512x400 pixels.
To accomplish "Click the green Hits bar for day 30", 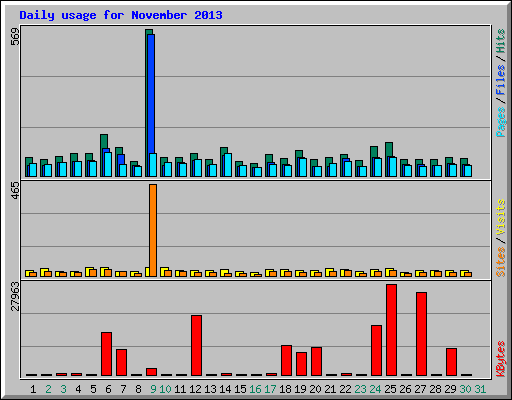I will 464,161.
